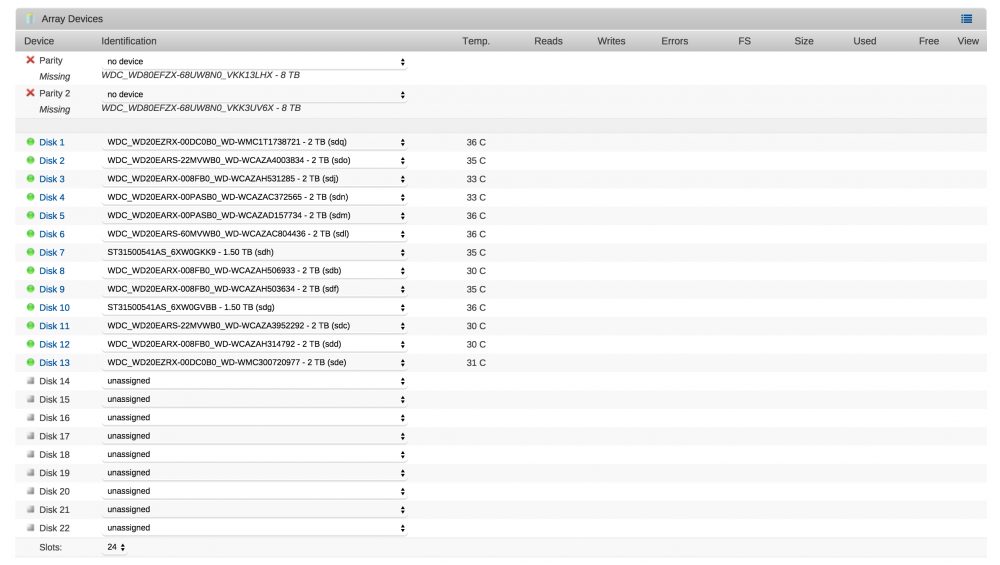Image resolution: width=1000 pixels, height=565 pixels.
Task: Open Disk 3 device dropdown ending sdj
Action: (x=254, y=179)
